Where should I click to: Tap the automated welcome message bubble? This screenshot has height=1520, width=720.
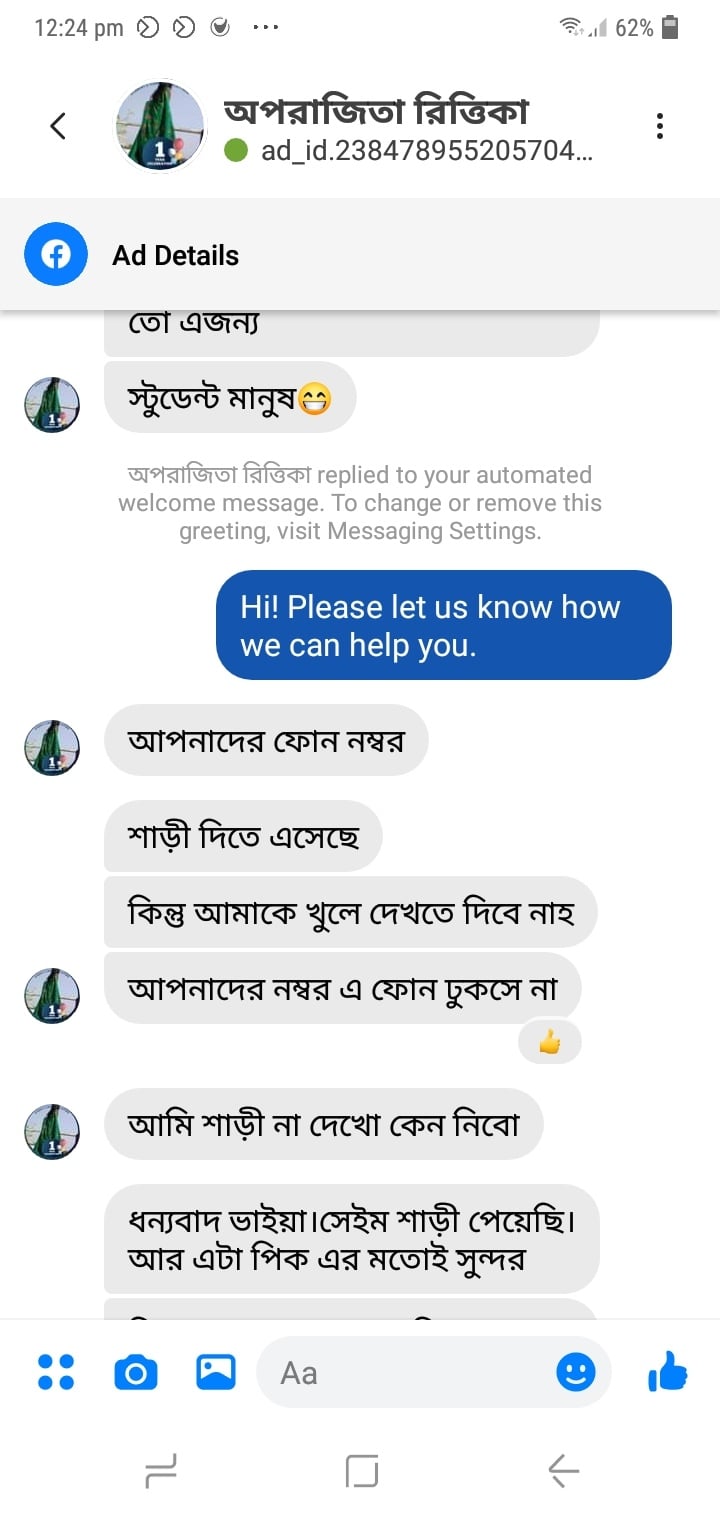click(443, 625)
